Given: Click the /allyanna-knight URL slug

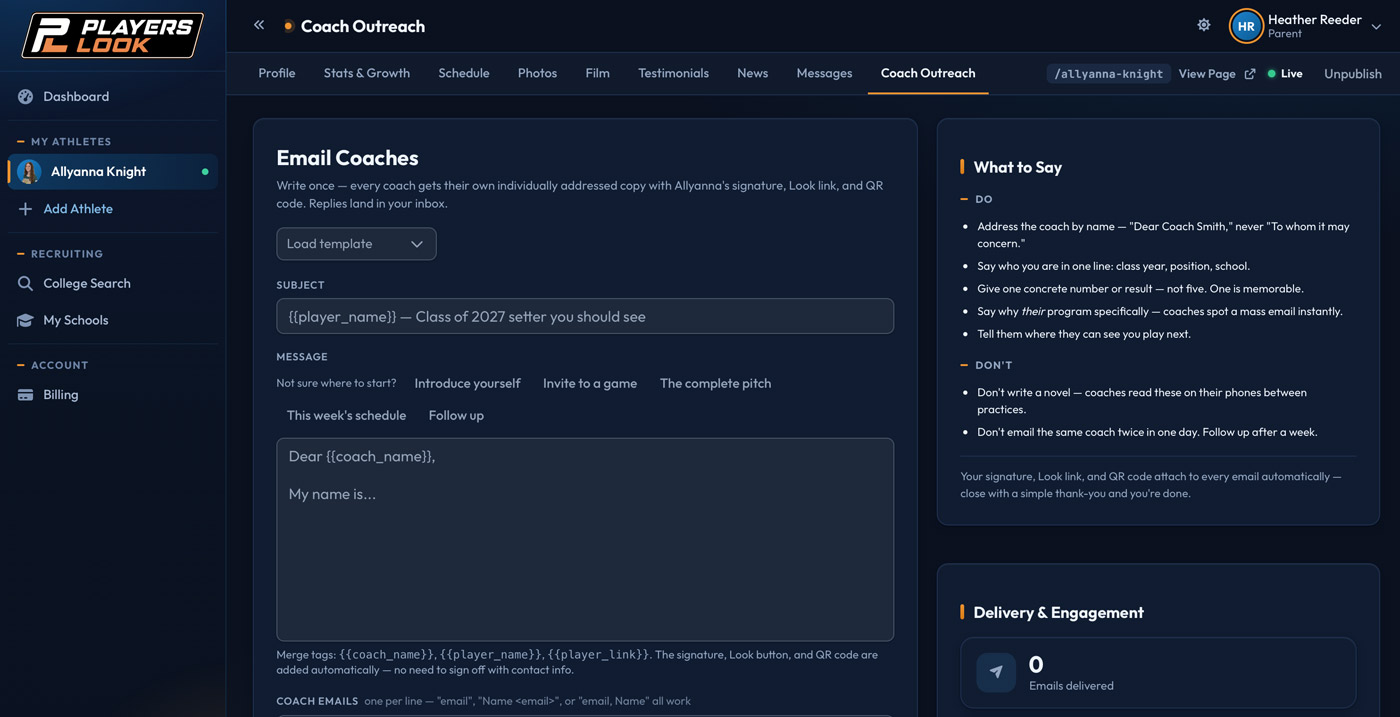Looking at the screenshot, I should click(x=1109, y=74).
